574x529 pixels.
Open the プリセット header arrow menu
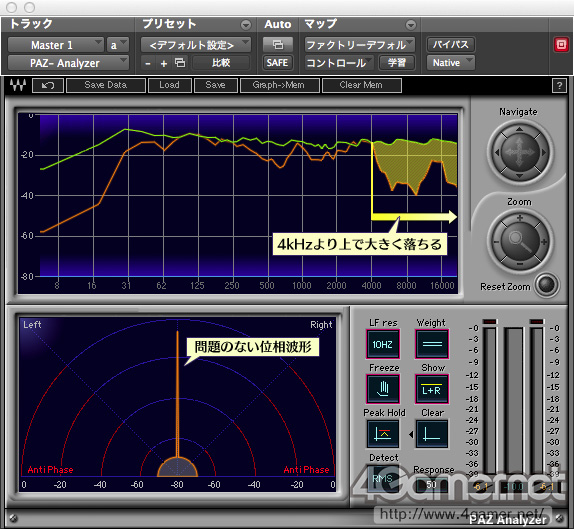pos(246,25)
